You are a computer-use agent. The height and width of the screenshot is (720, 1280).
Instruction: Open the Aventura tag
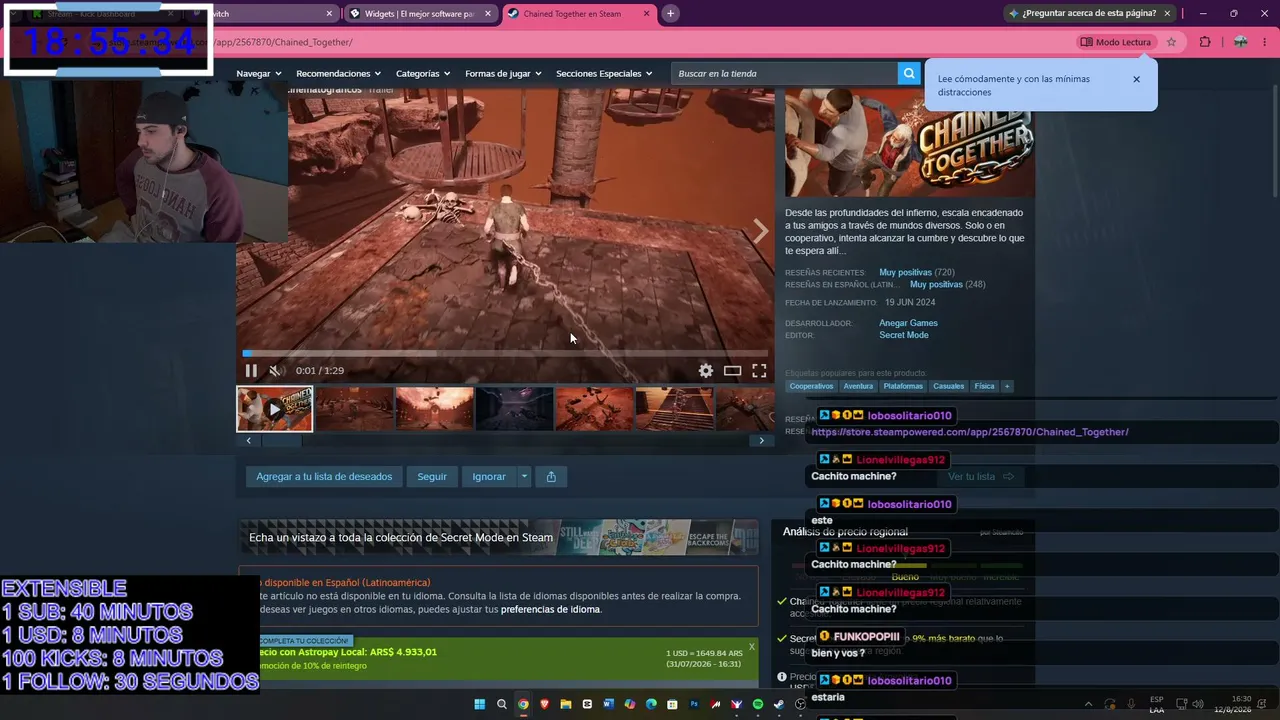point(858,386)
